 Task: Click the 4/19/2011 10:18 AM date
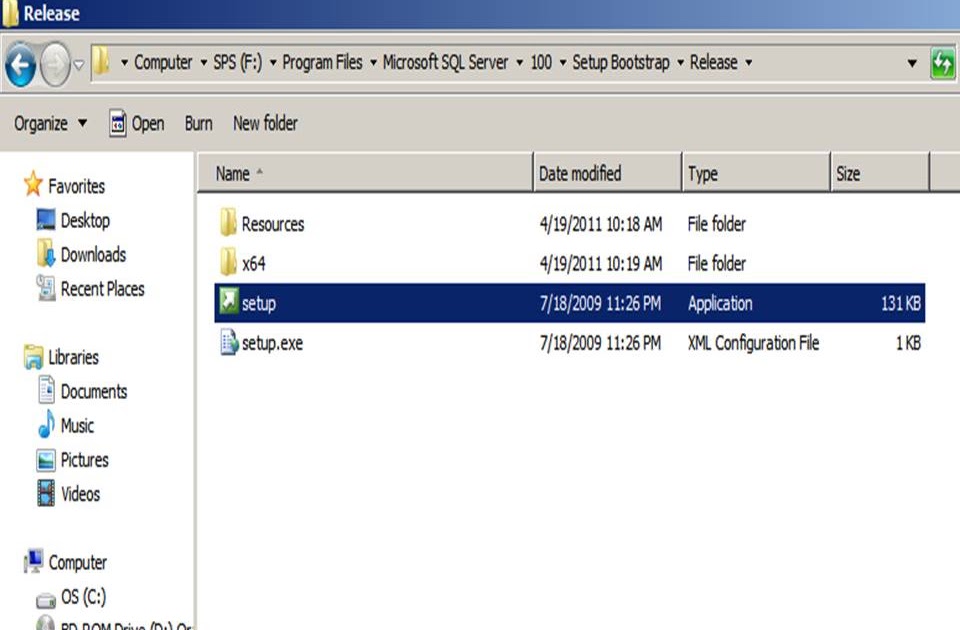tap(601, 224)
